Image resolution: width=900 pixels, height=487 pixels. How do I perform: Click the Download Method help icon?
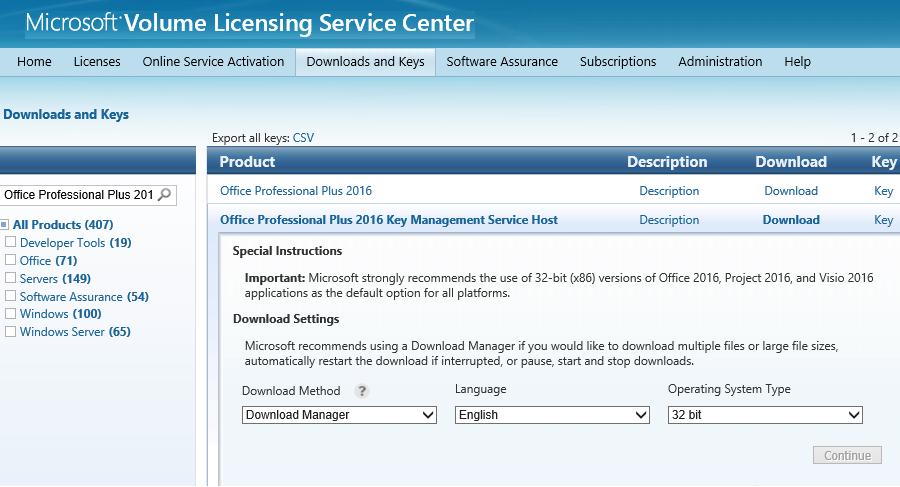[362, 391]
